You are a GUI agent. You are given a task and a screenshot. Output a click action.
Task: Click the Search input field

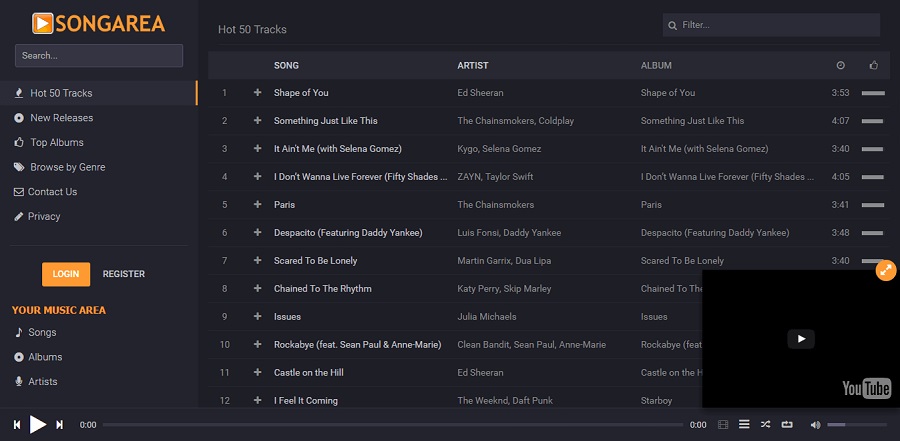coord(99,56)
